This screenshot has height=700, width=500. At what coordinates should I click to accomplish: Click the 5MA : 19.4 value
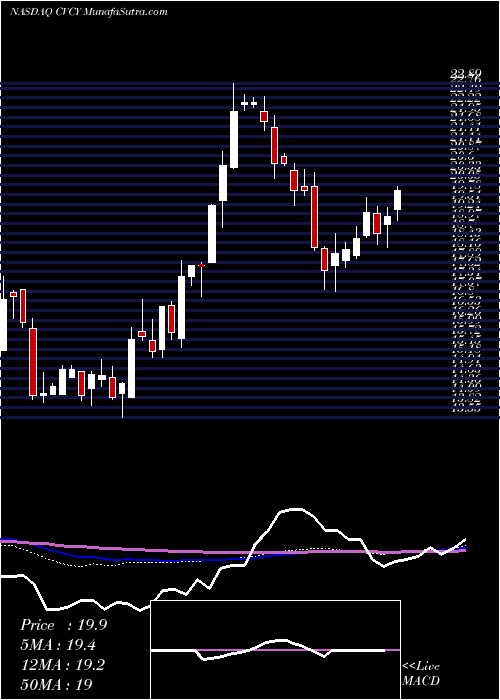pyautogui.click(x=58, y=645)
